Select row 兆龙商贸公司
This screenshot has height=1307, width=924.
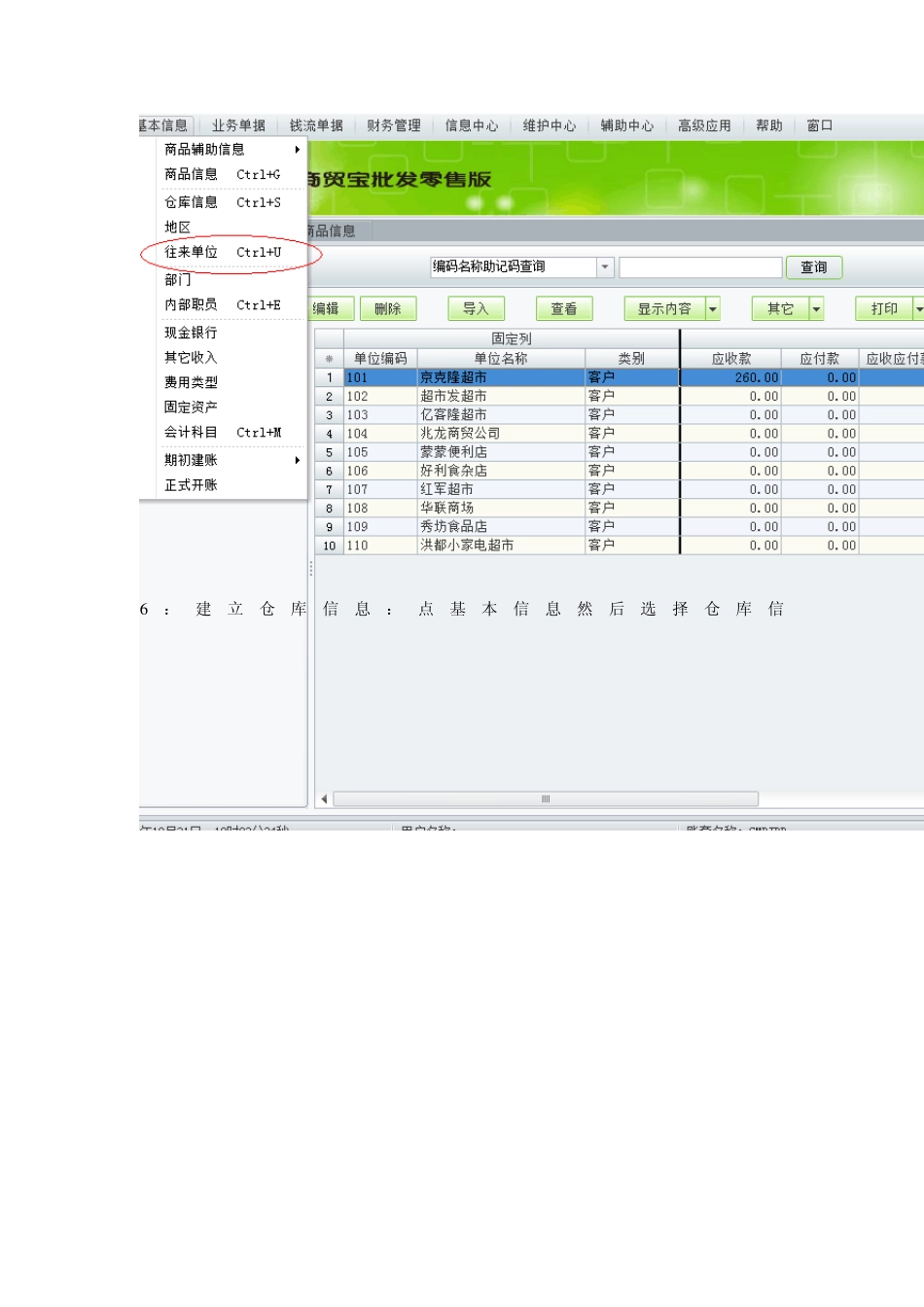[x=619, y=433]
